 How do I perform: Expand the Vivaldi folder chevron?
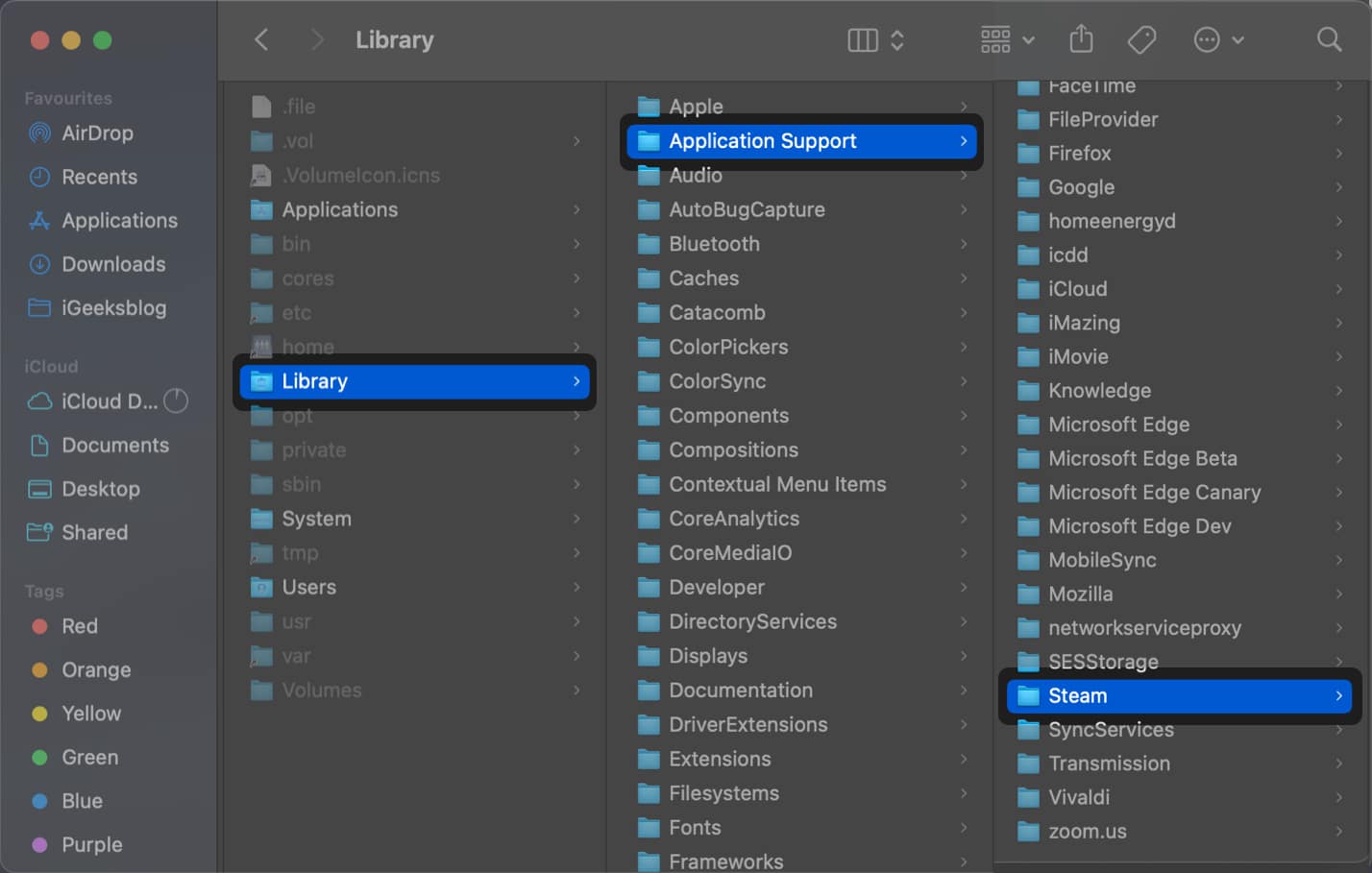tap(1338, 798)
